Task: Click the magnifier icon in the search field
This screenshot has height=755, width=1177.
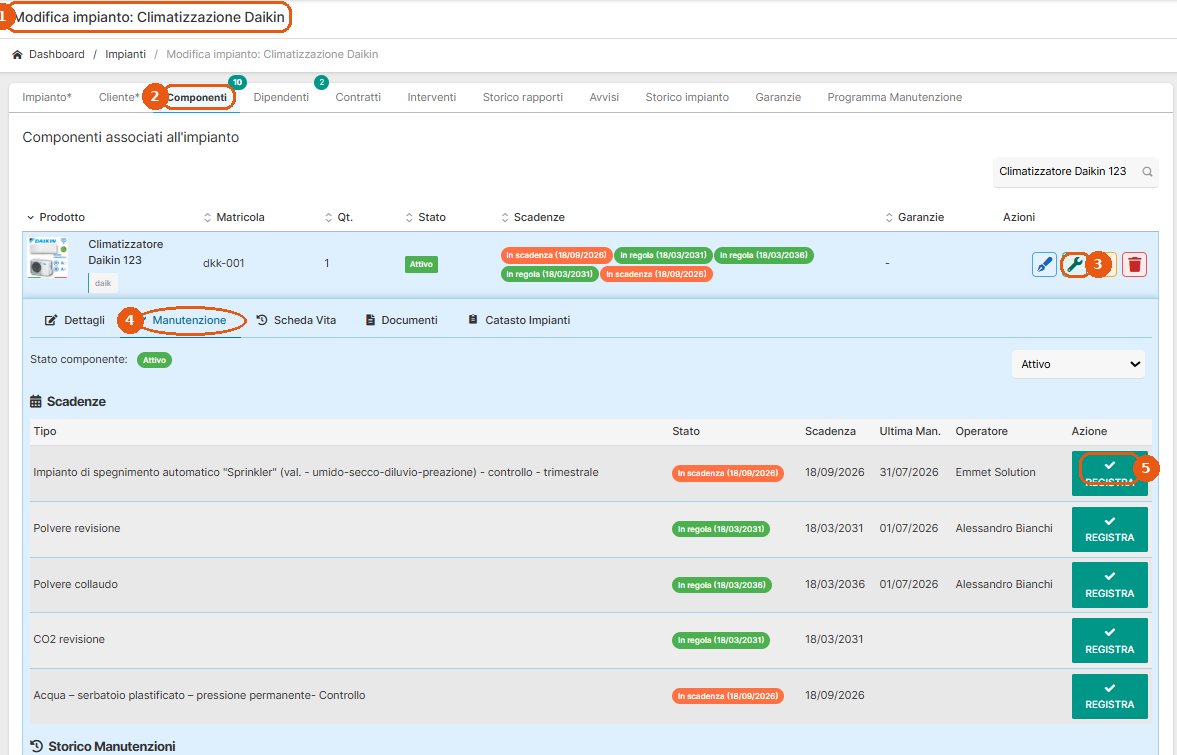Action: click(x=1147, y=172)
